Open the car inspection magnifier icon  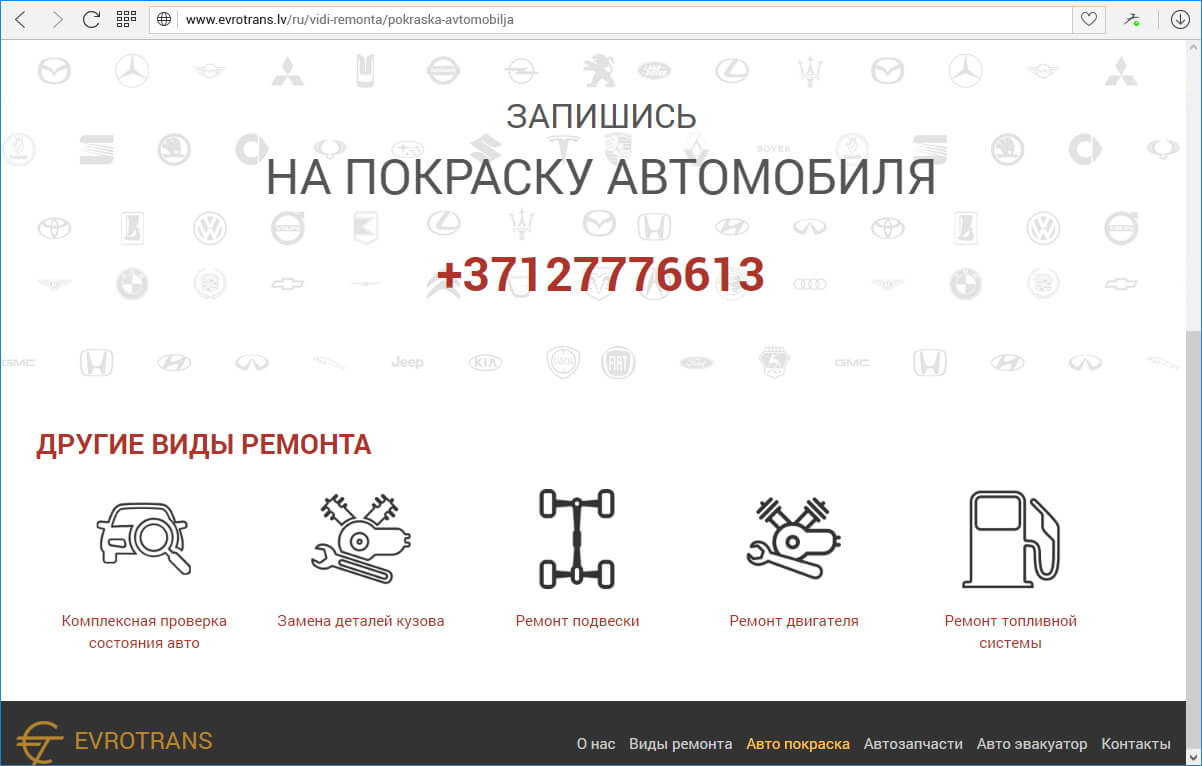pos(144,538)
